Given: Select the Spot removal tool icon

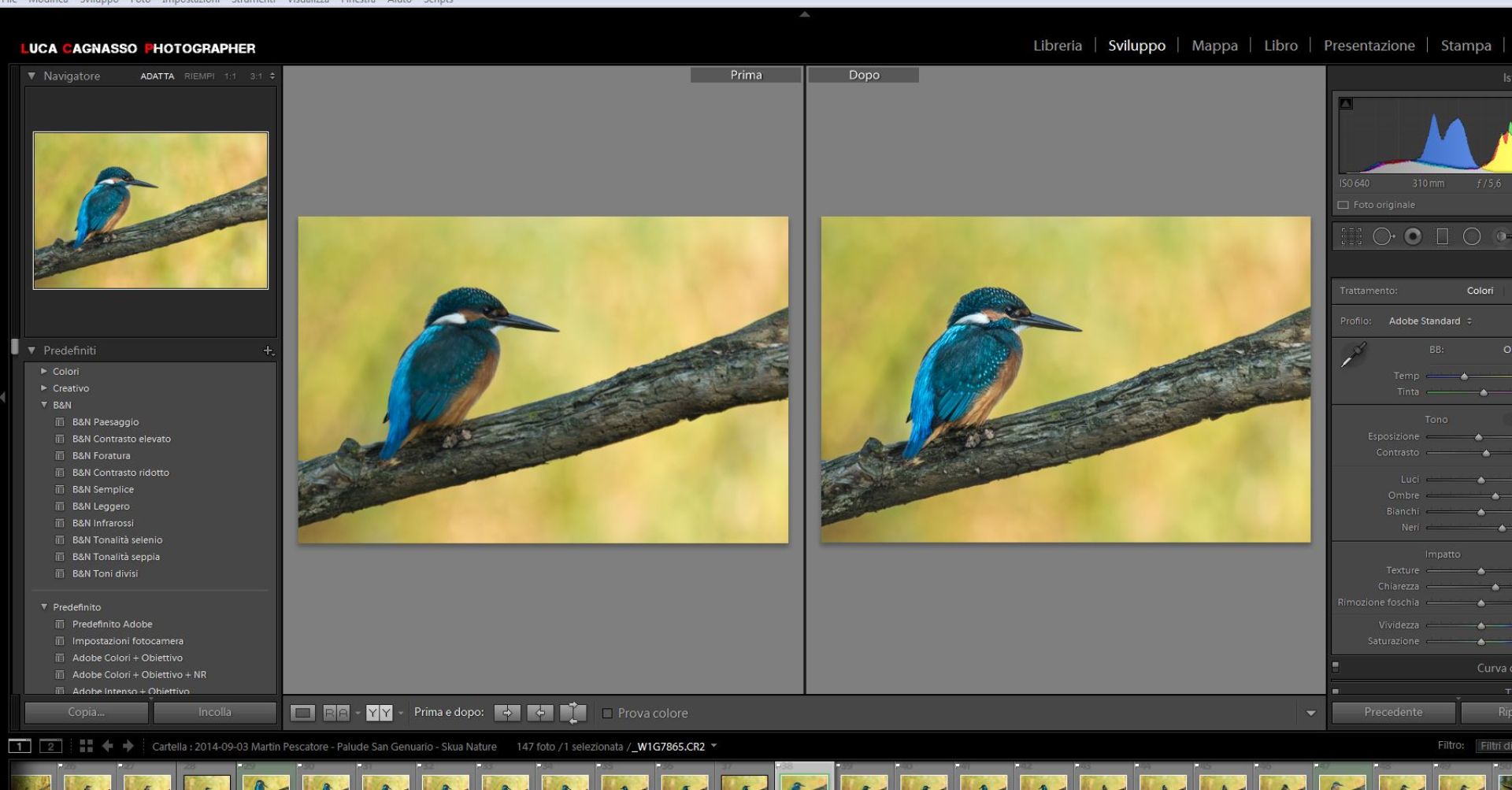Looking at the screenshot, I should (x=1383, y=236).
